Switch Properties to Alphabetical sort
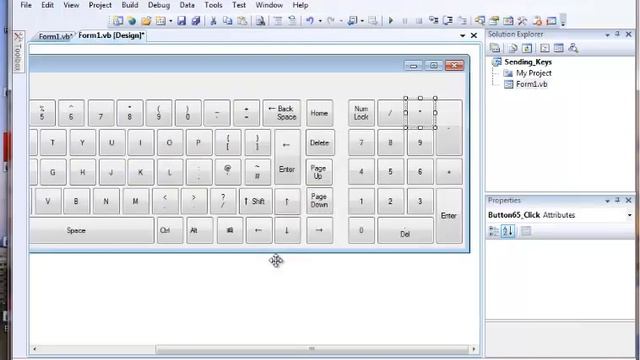 (508, 231)
